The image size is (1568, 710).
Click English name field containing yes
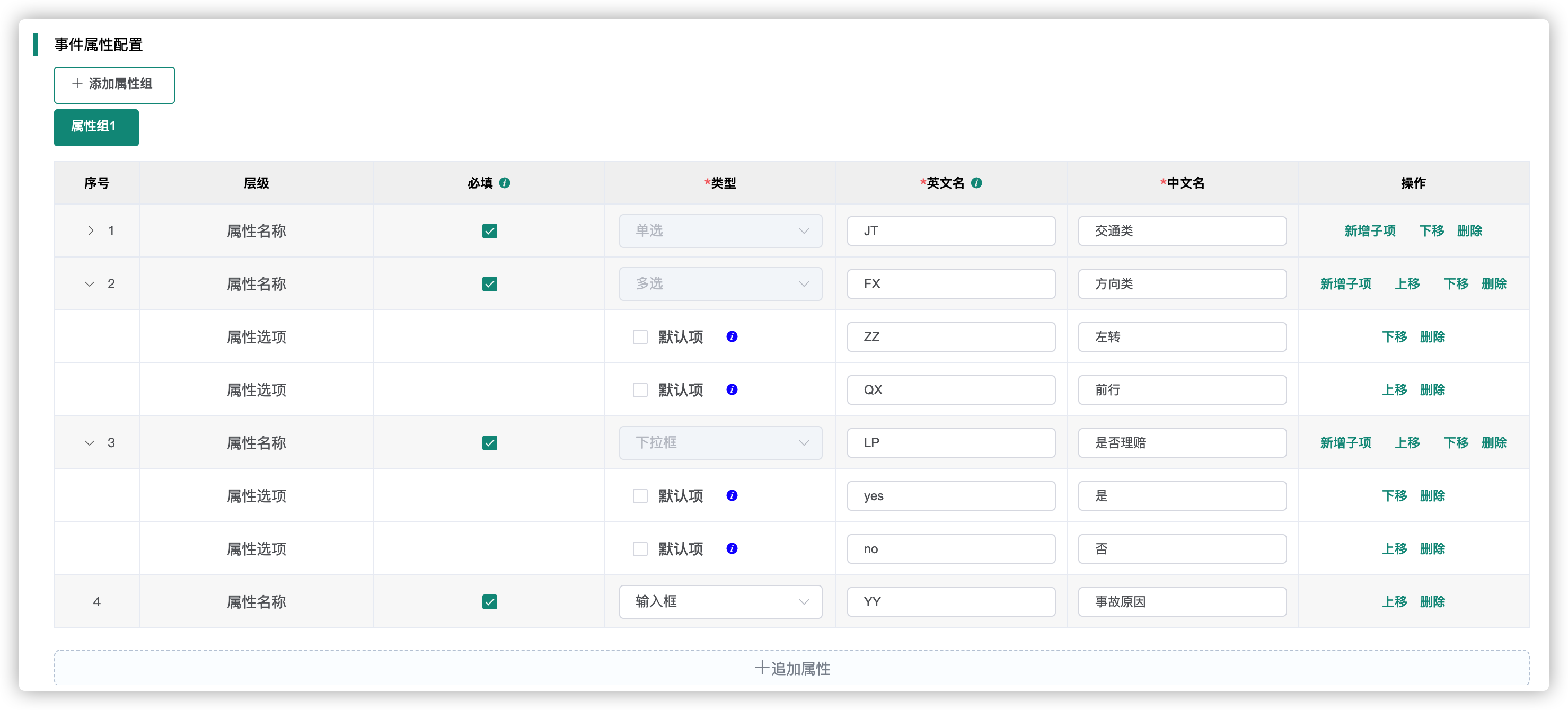[951, 495]
